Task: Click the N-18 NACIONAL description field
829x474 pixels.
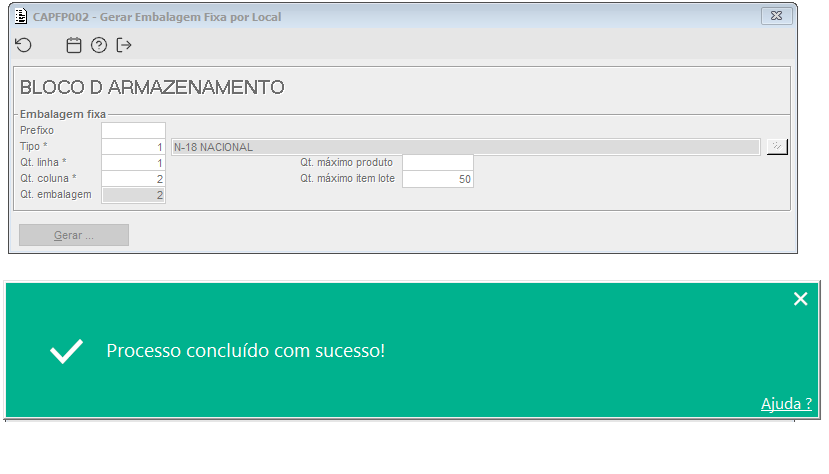Action: pyautogui.click(x=466, y=147)
